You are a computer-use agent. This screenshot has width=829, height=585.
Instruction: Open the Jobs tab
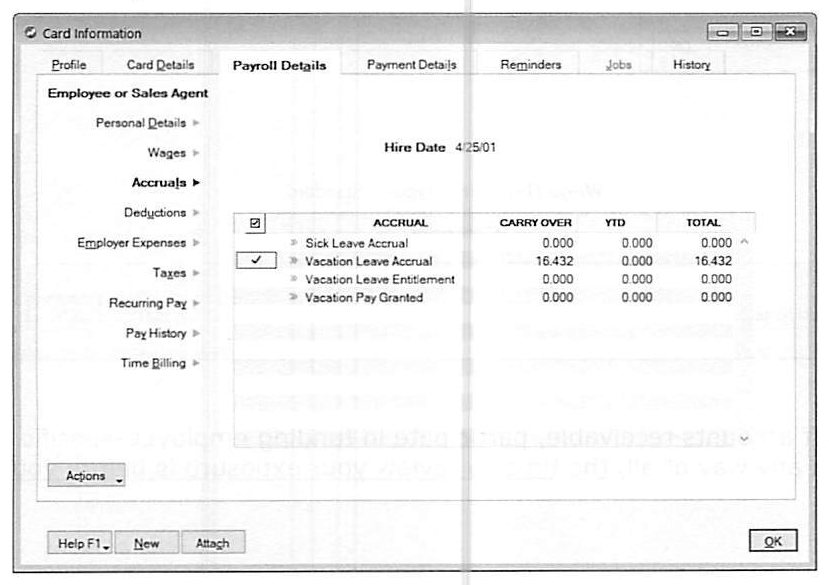point(619,65)
